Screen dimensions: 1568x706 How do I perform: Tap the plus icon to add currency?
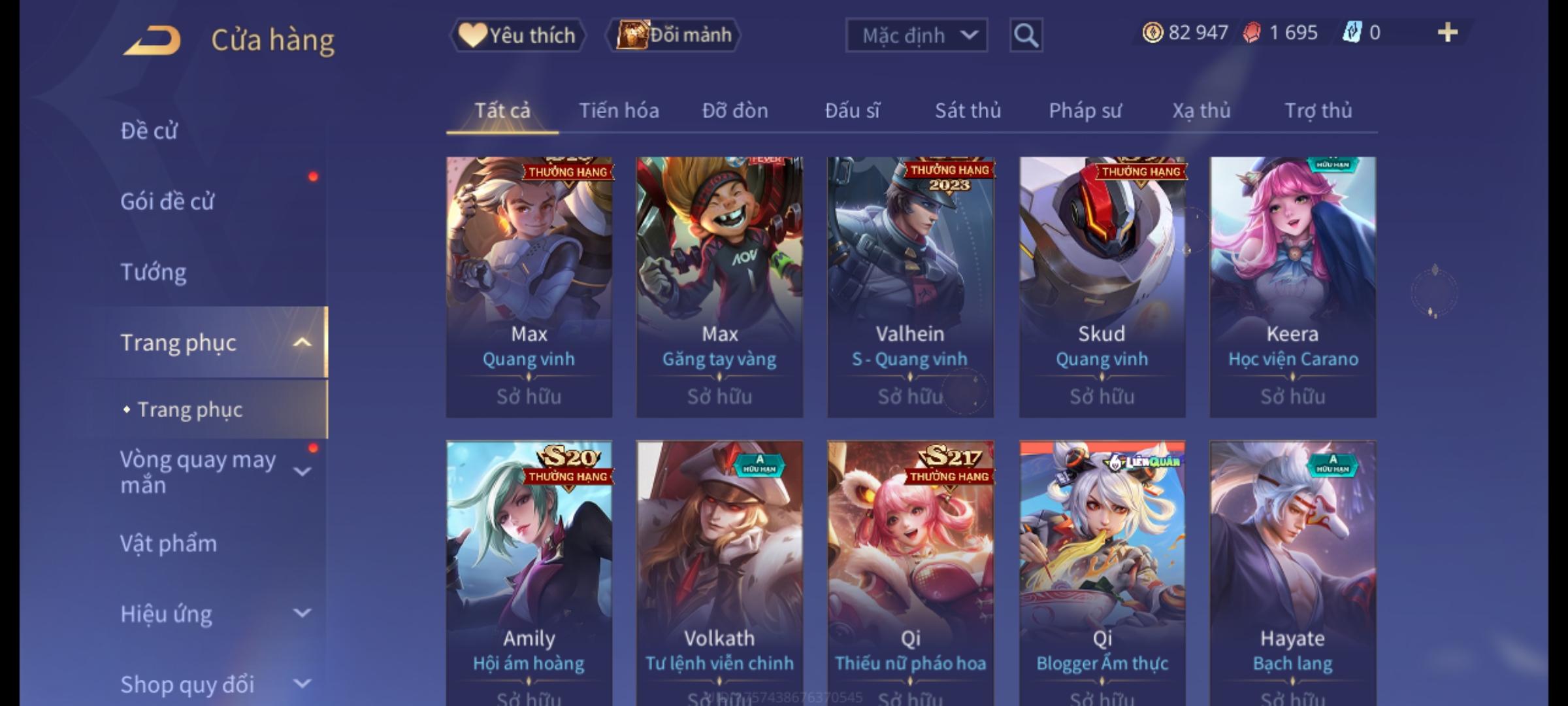pyautogui.click(x=1448, y=33)
